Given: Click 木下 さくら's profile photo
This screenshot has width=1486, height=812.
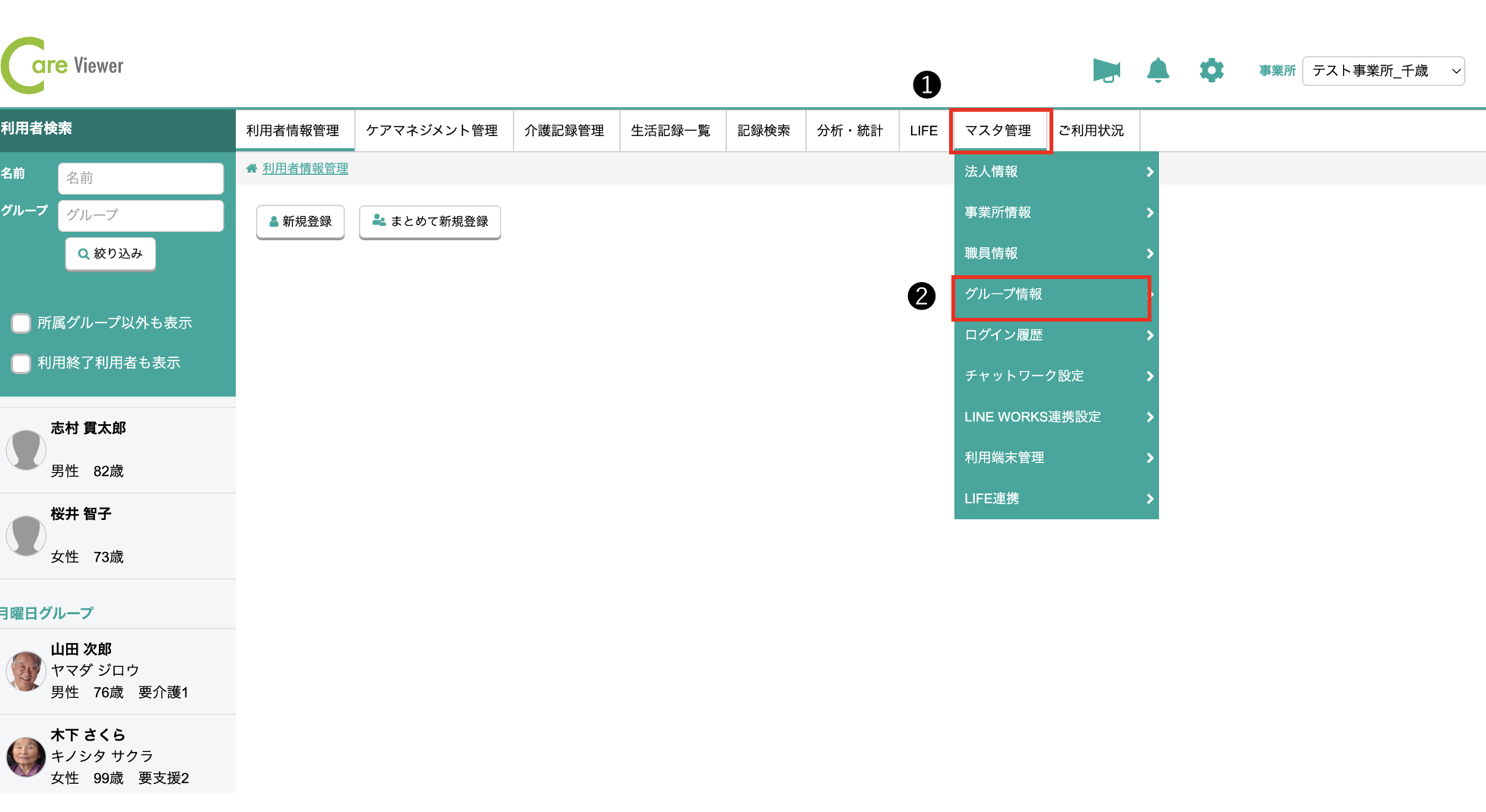Looking at the screenshot, I should [x=26, y=756].
